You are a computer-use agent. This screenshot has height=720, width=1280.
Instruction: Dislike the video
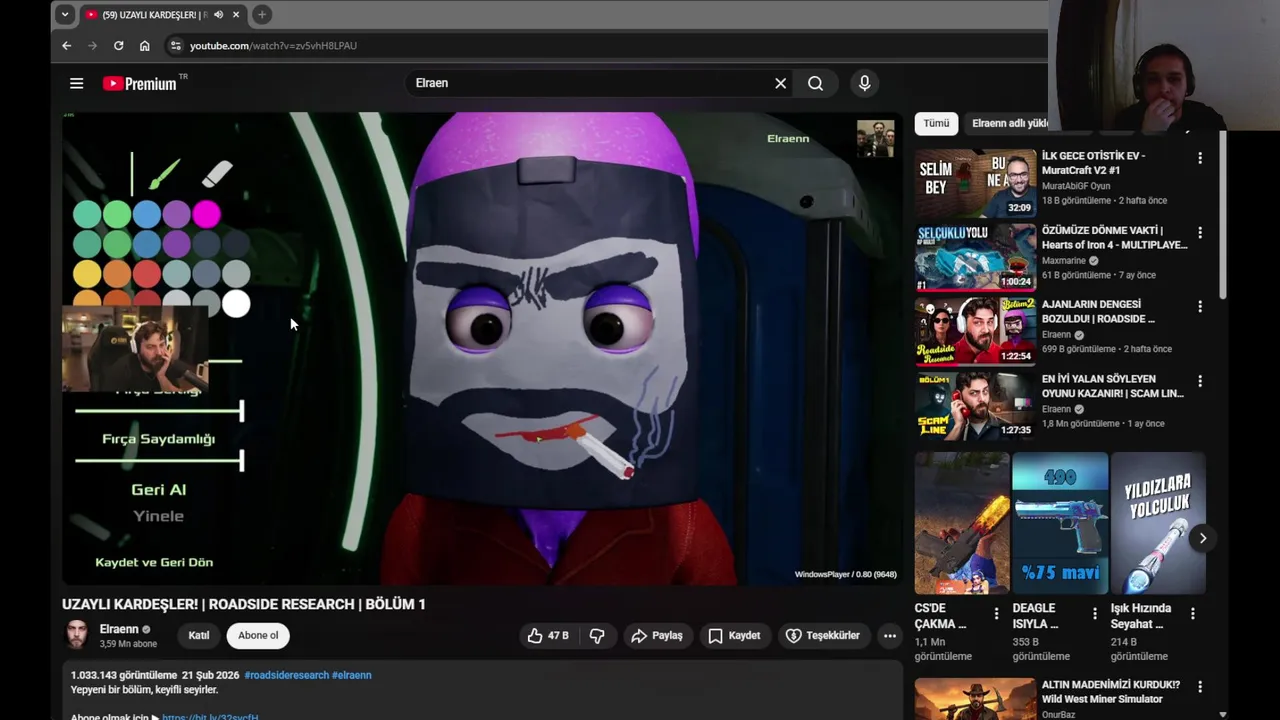[x=596, y=635]
